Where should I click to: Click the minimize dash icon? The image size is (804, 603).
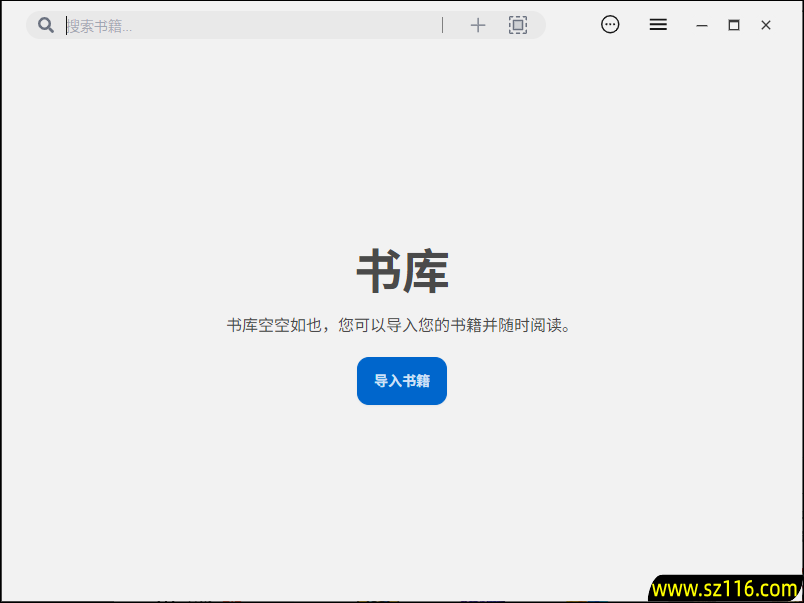tap(702, 24)
